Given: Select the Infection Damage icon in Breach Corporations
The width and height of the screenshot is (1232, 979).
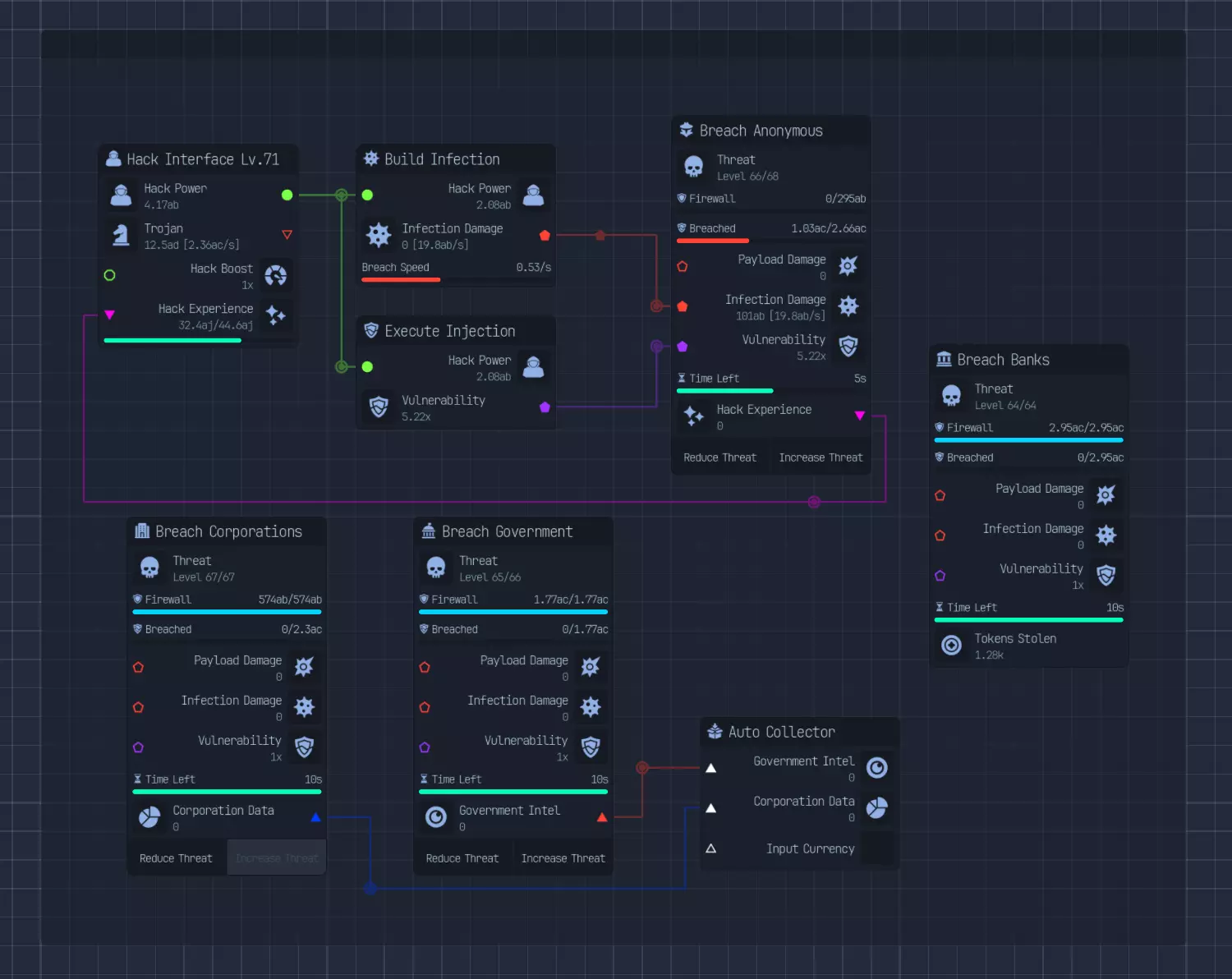Looking at the screenshot, I should click(x=305, y=707).
